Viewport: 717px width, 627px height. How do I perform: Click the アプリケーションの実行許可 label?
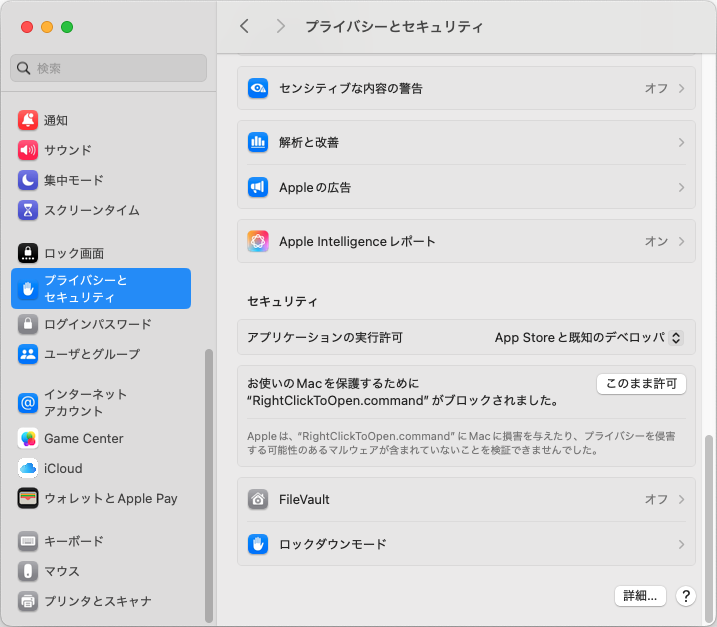pos(325,338)
